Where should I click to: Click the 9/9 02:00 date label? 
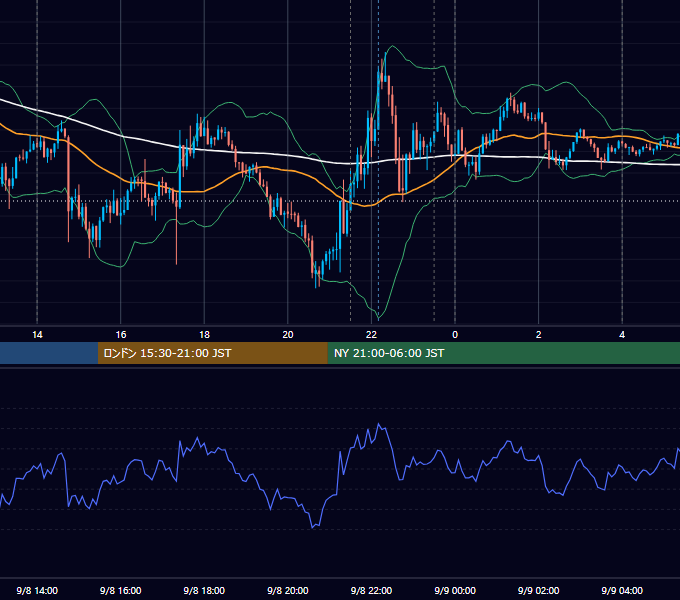pyautogui.click(x=539, y=590)
